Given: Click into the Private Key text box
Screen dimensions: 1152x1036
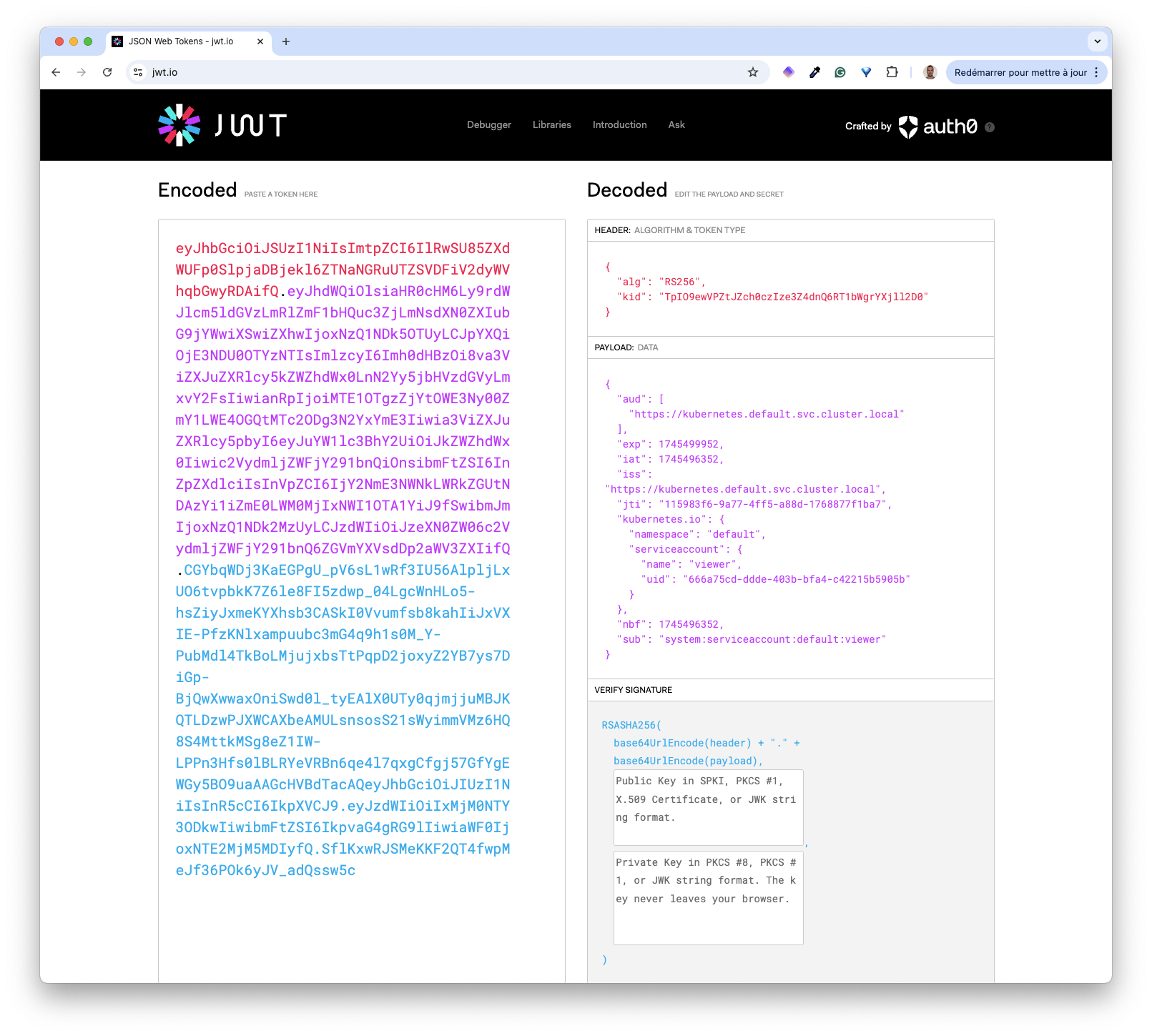Looking at the screenshot, I should [708, 897].
